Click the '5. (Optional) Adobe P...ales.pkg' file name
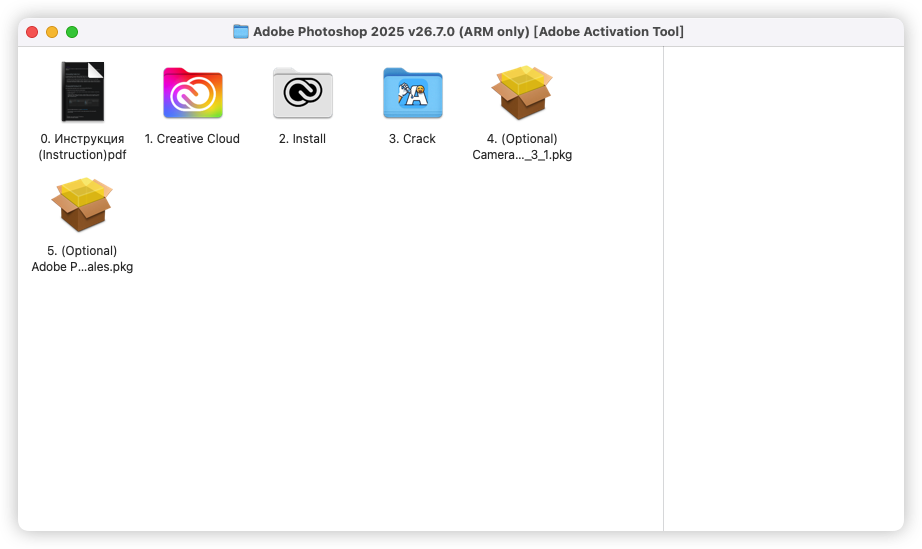Image resolution: width=922 pixels, height=549 pixels. (x=82, y=259)
